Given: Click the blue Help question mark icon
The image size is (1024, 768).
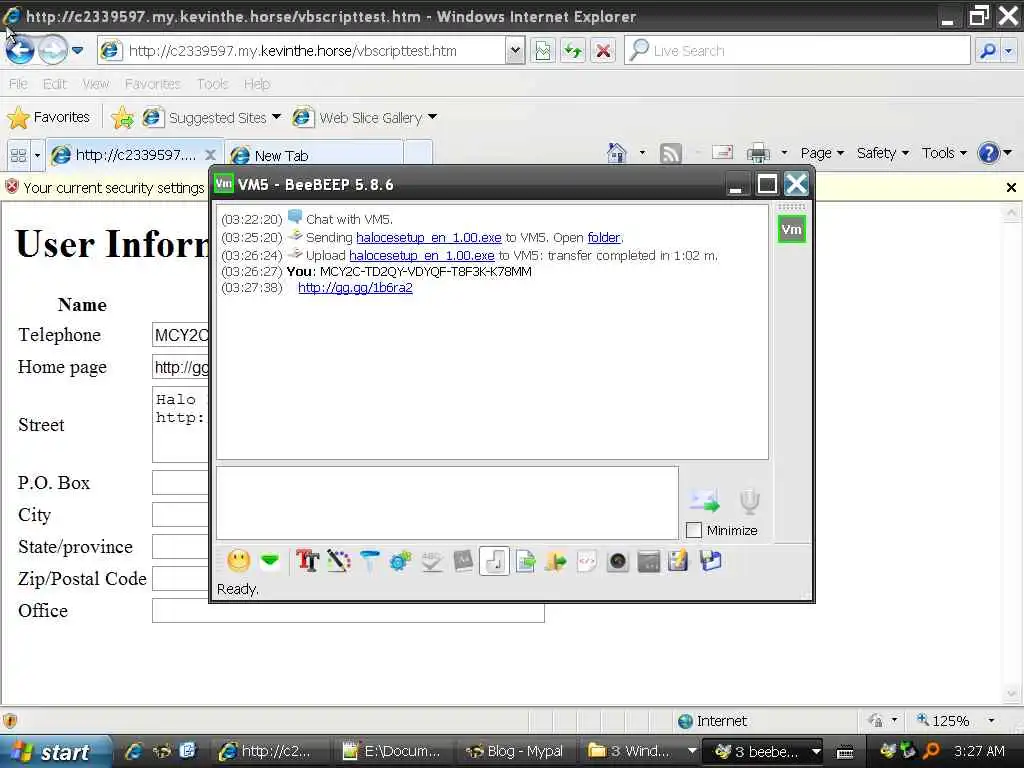Looking at the screenshot, I should [988, 153].
